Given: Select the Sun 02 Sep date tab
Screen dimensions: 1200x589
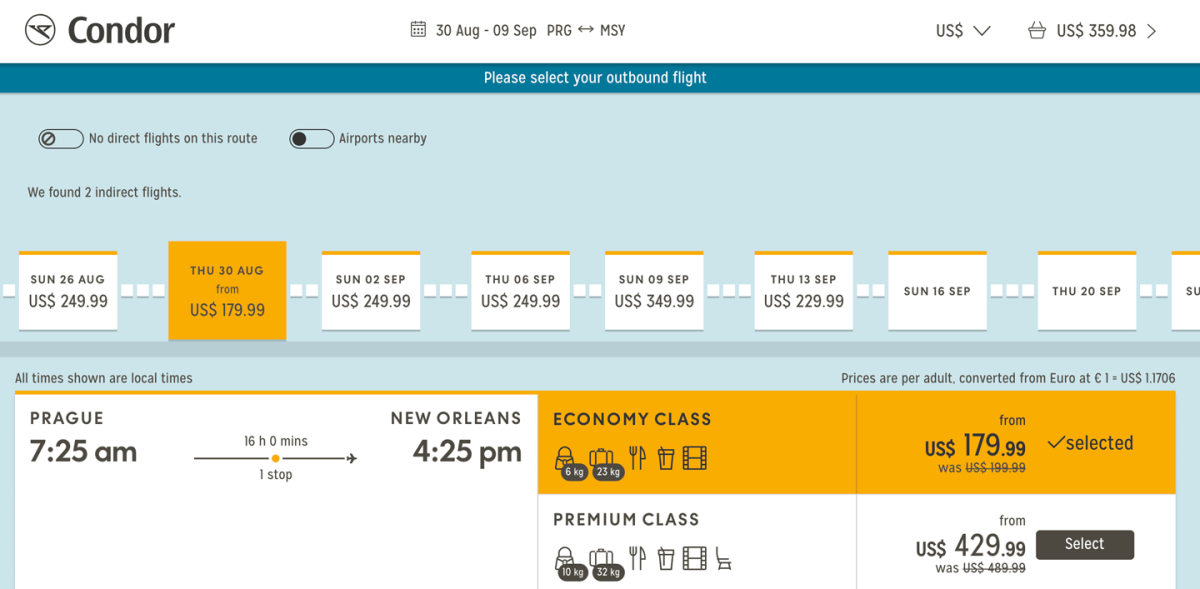Looking at the screenshot, I should [371, 291].
